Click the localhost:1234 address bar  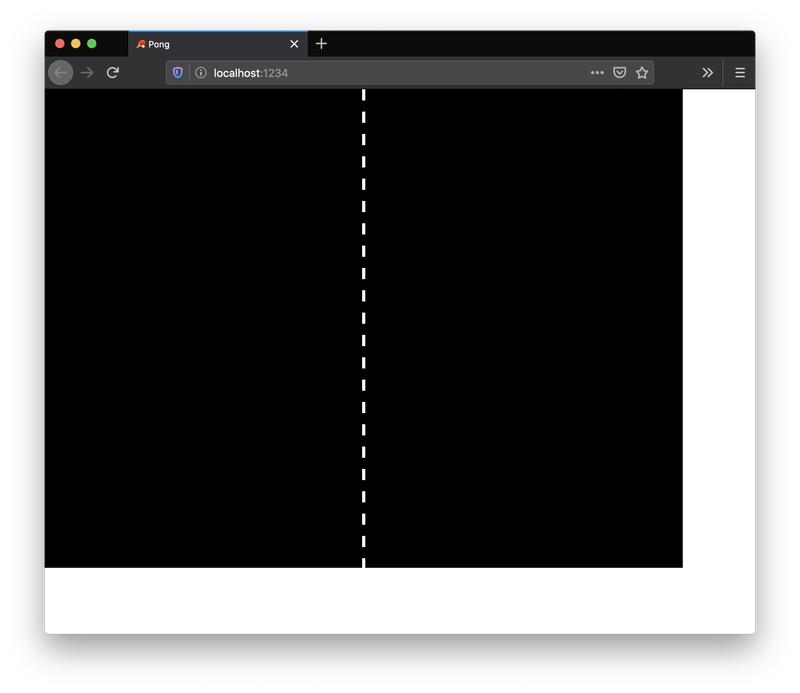400,73
